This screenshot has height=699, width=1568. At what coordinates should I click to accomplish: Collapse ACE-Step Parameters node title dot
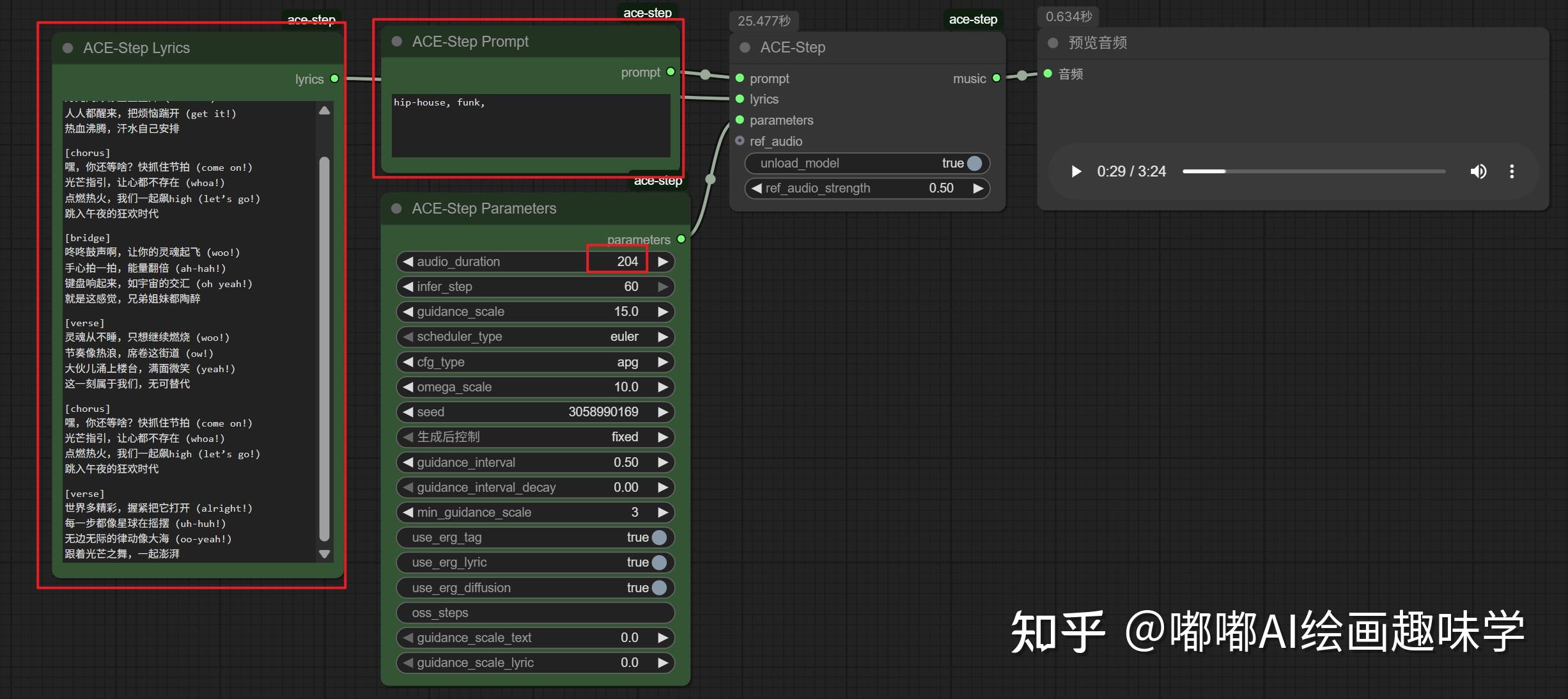[x=396, y=208]
